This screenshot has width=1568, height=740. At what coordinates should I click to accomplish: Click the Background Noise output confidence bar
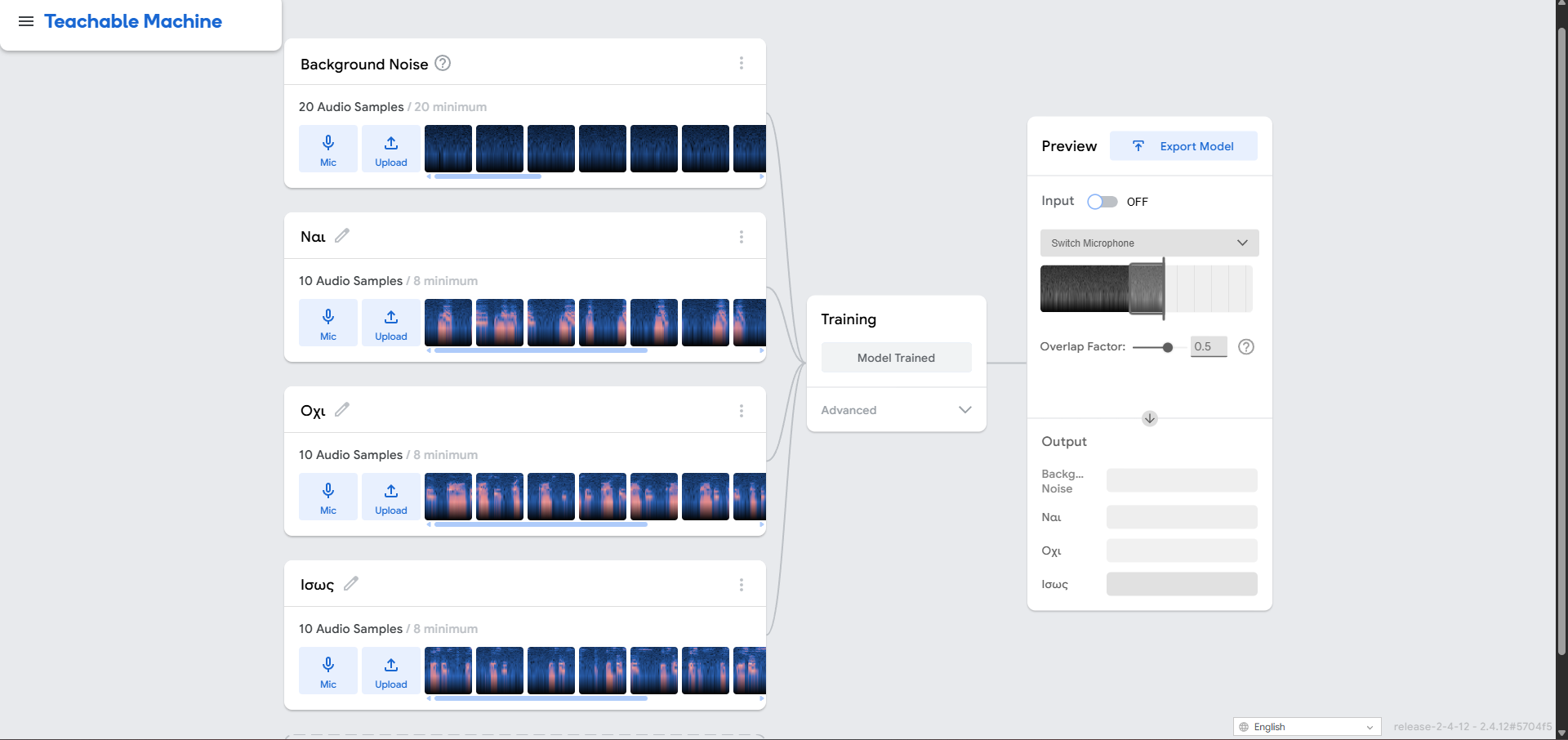pyautogui.click(x=1182, y=480)
